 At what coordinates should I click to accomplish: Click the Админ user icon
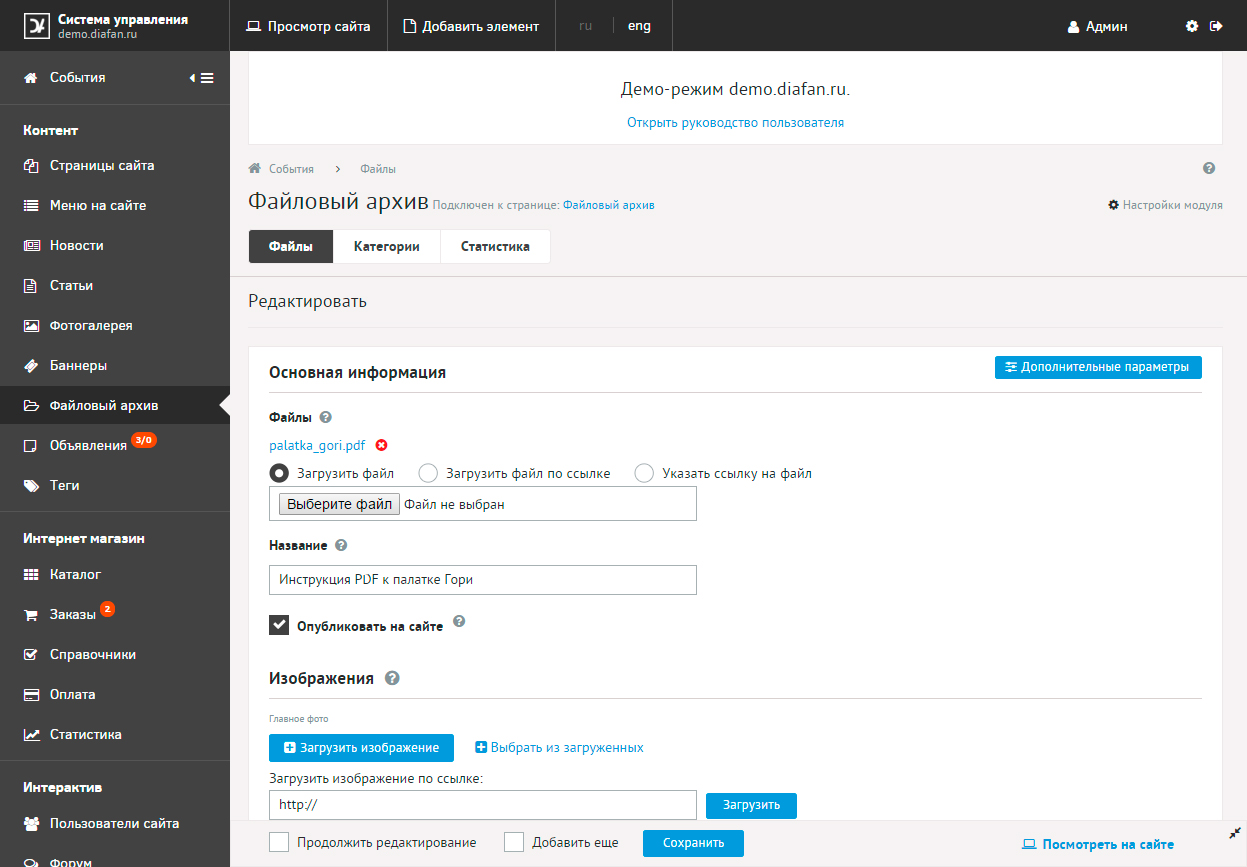[1074, 27]
